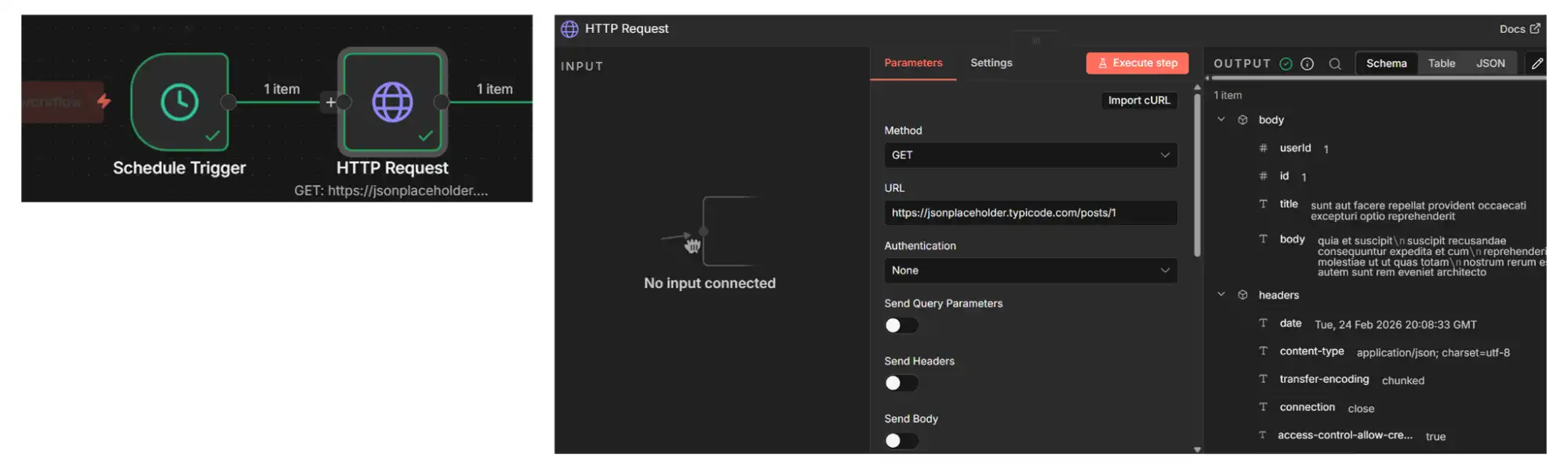This screenshot has width=1568, height=469.
Task: Open the Method dropdown showing GET
Action: [1030, 155]
